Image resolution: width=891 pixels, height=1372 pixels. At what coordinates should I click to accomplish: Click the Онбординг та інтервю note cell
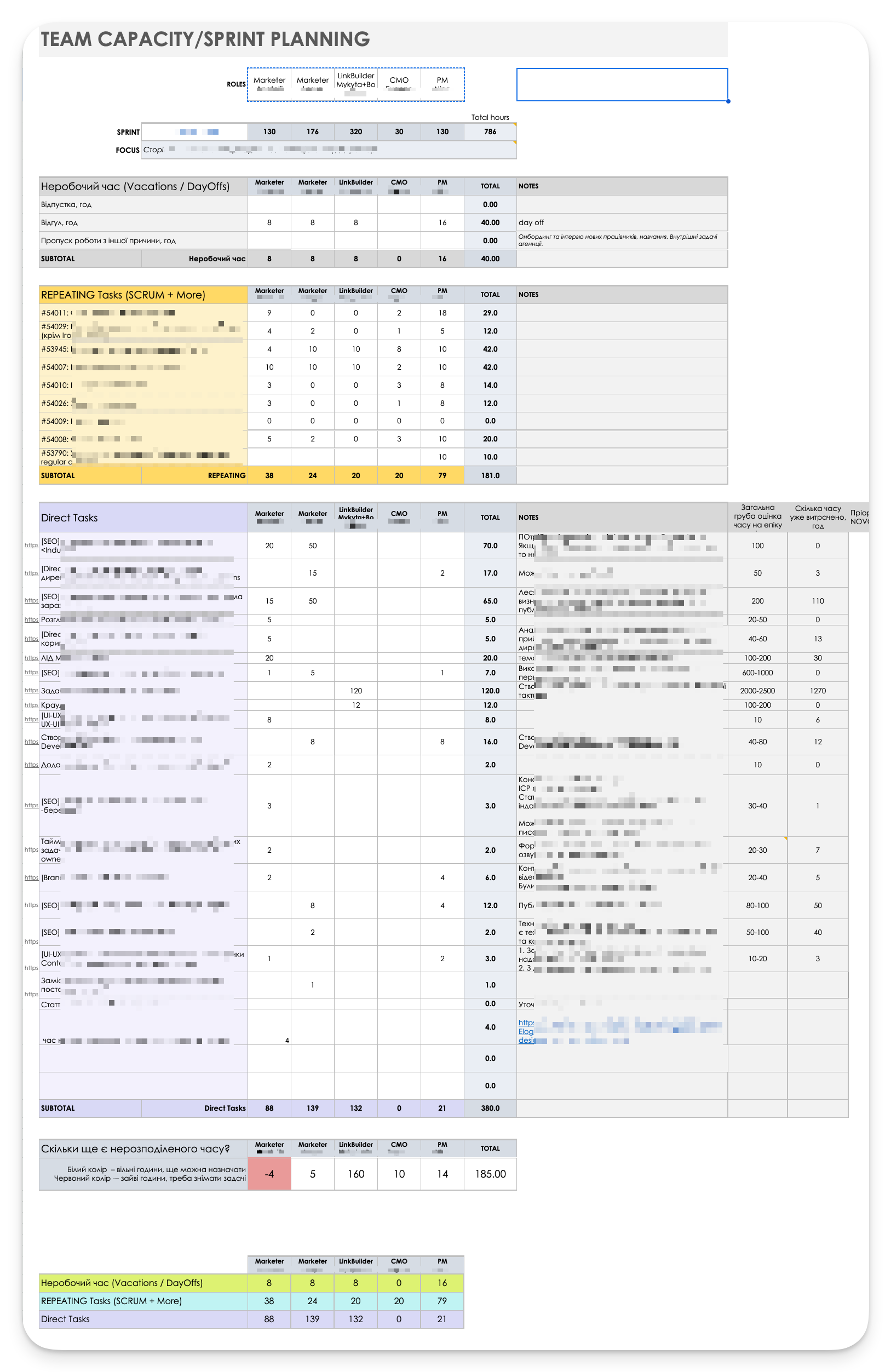622,240
